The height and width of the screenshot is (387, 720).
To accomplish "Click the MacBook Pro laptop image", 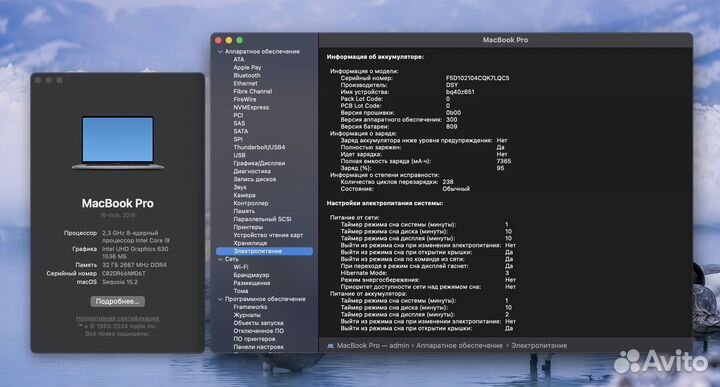I will pos(118,143).
